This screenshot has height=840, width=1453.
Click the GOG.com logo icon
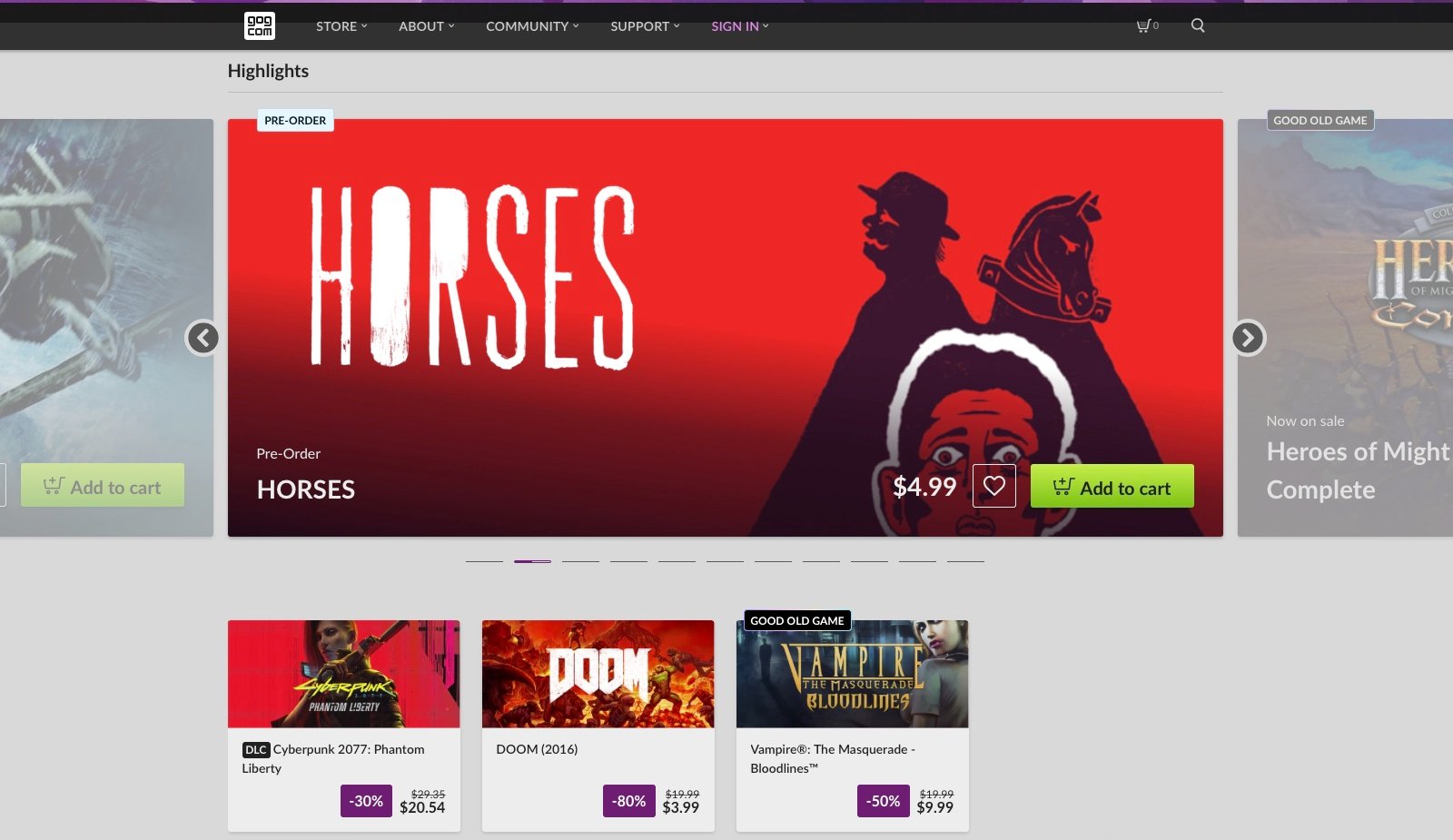(x=260, y=25)
